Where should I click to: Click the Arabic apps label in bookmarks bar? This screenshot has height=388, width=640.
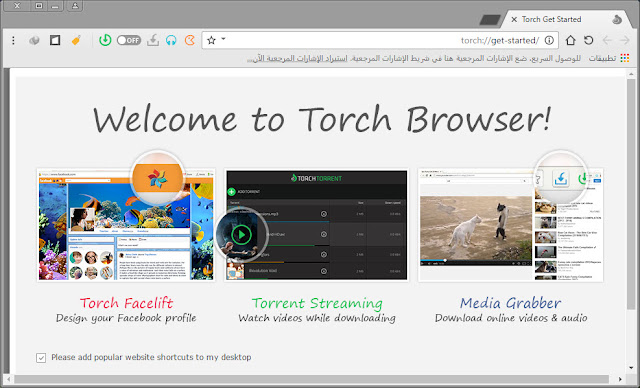[x=602, y=58]
